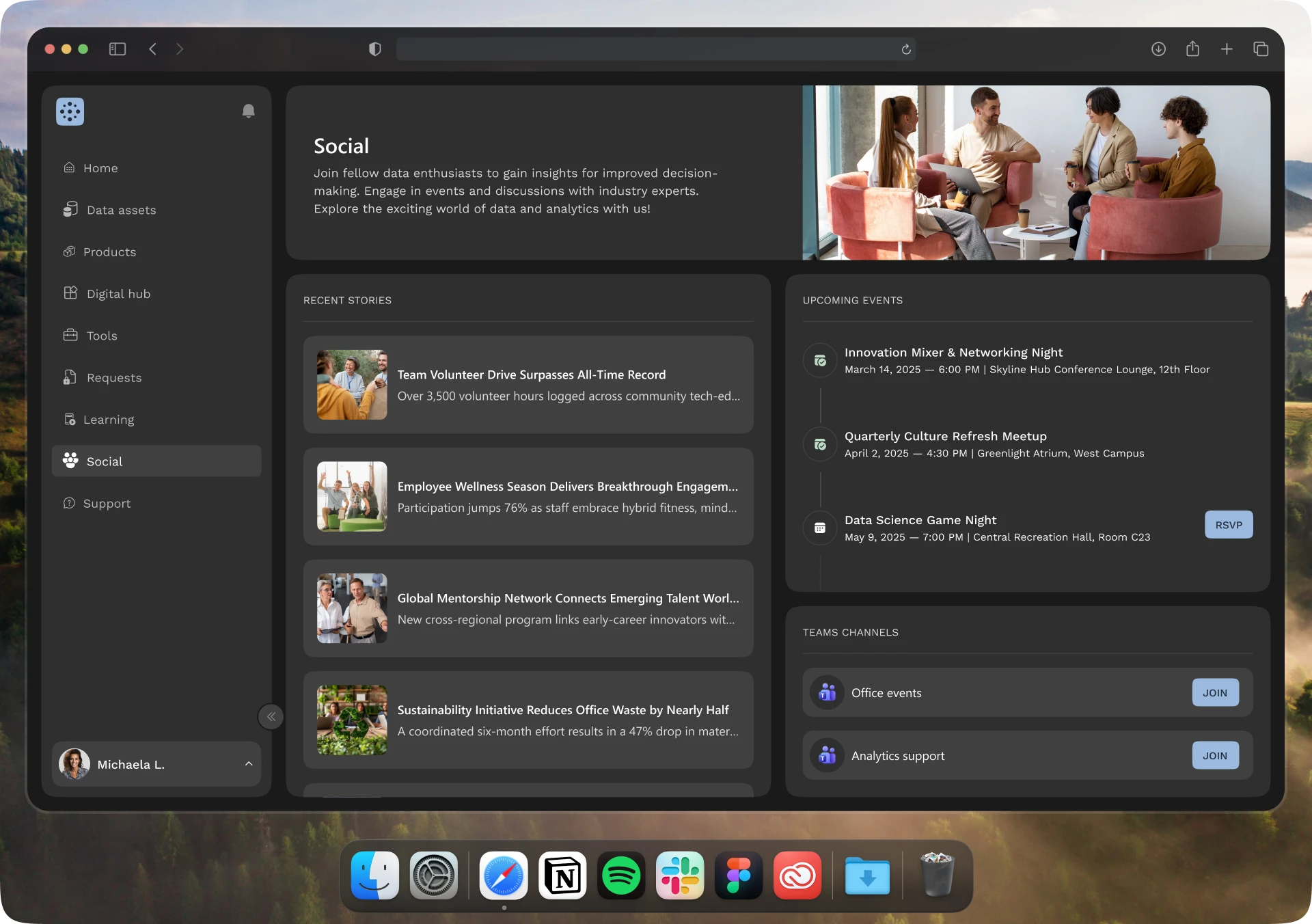Open Digital hub from the sidebar
The image size is (1312, 924).
coord(118,294)
